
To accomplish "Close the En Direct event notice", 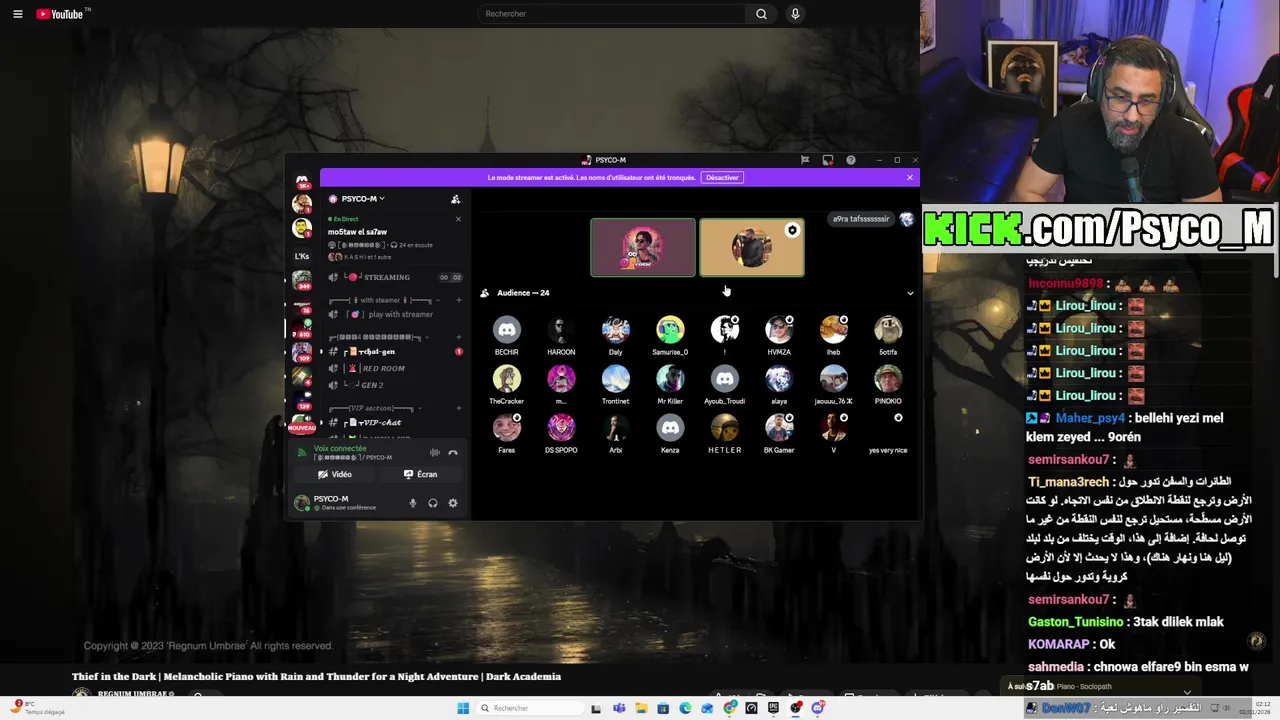I will [x=458, y=219].
